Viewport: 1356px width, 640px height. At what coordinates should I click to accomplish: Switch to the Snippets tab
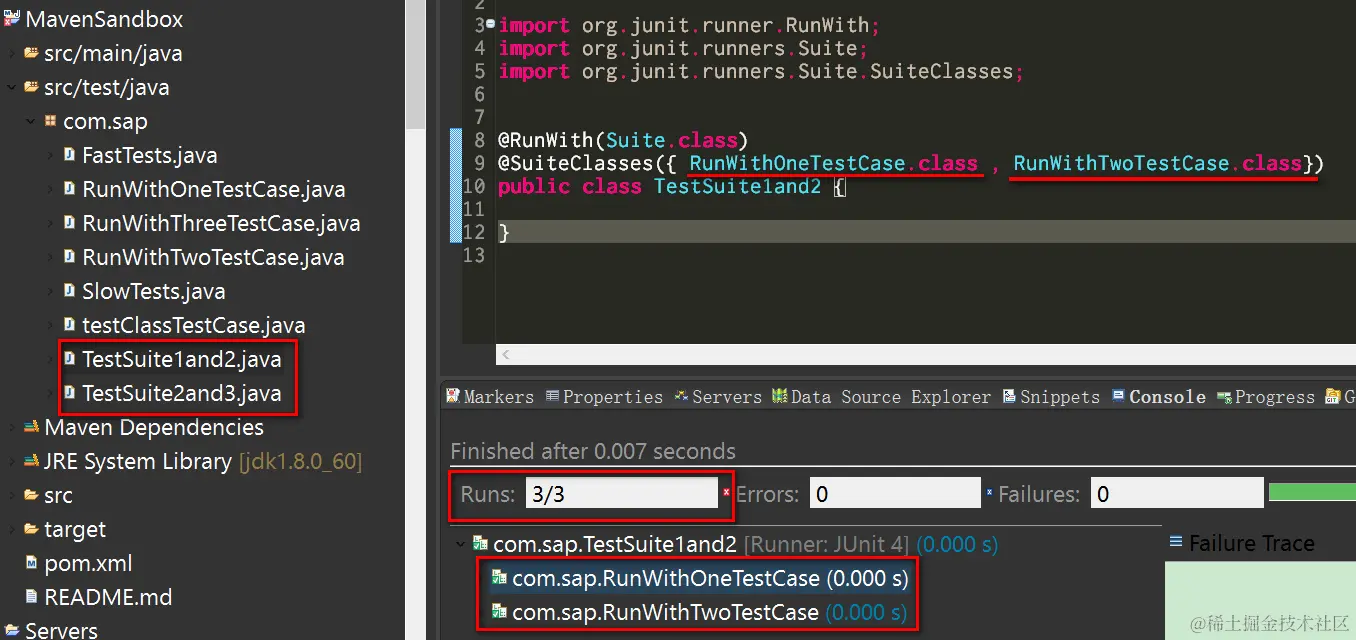(x=1051, y=397)
